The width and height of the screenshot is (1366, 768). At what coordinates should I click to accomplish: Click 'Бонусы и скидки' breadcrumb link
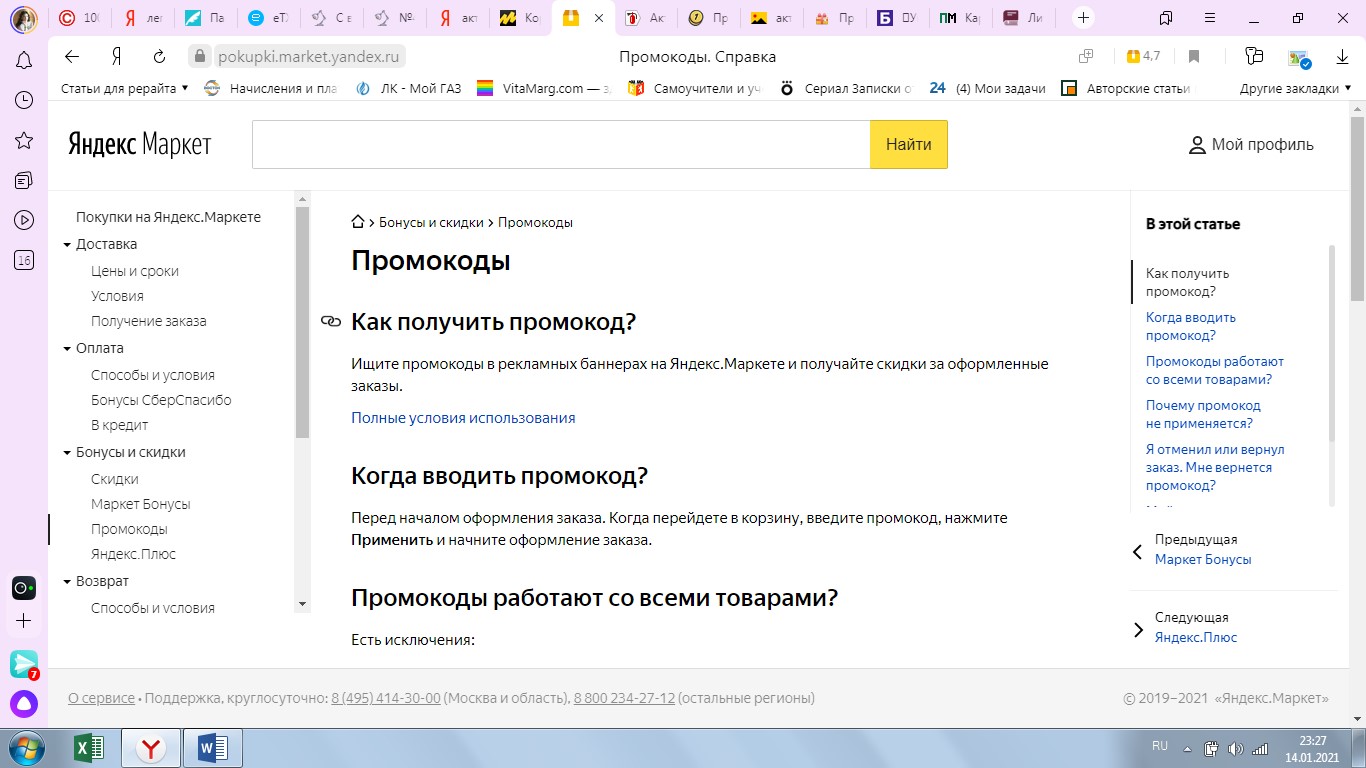click(x=431, y=222)
